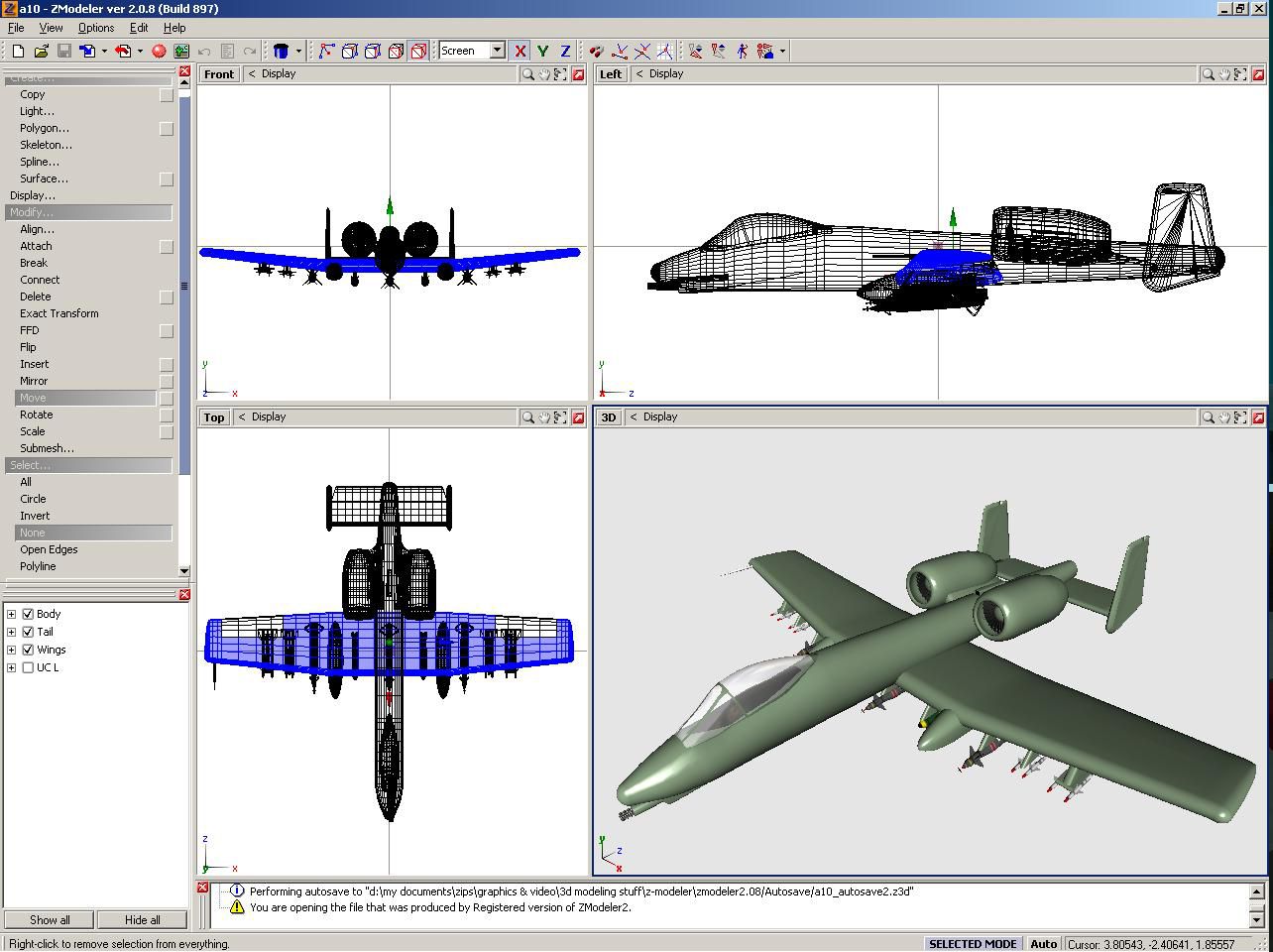Image resolution: width=1273 pixels, height=952 pixels.
Task: Open a file with the Open folder icon
Action: 41,51
